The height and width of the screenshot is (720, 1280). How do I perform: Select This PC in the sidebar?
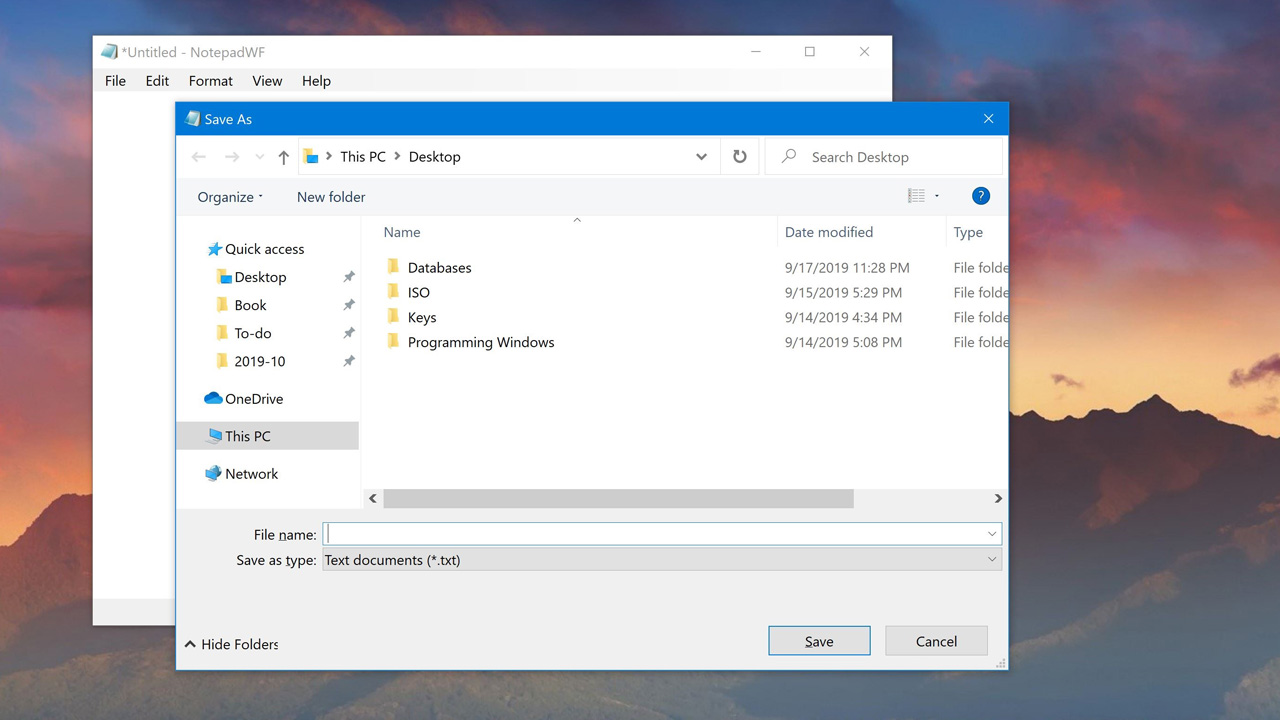(247, 436)
